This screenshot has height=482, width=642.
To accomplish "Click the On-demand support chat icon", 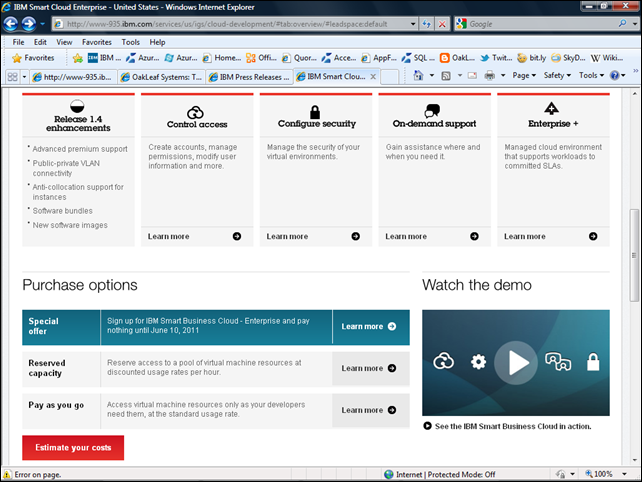I will pyautogui.click(x=432, y=111).
